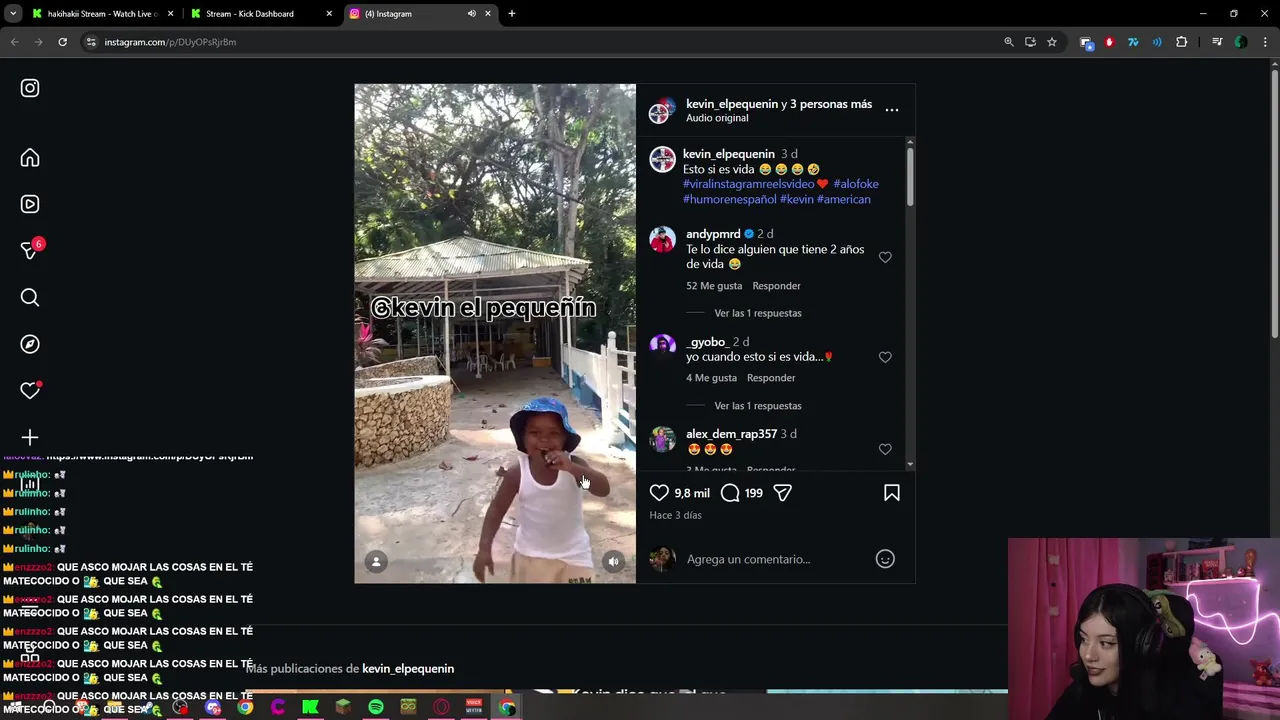Open the Extensions puzzle icon
The width and height of the screenshot is (1280, 720).
point(1182,42)
